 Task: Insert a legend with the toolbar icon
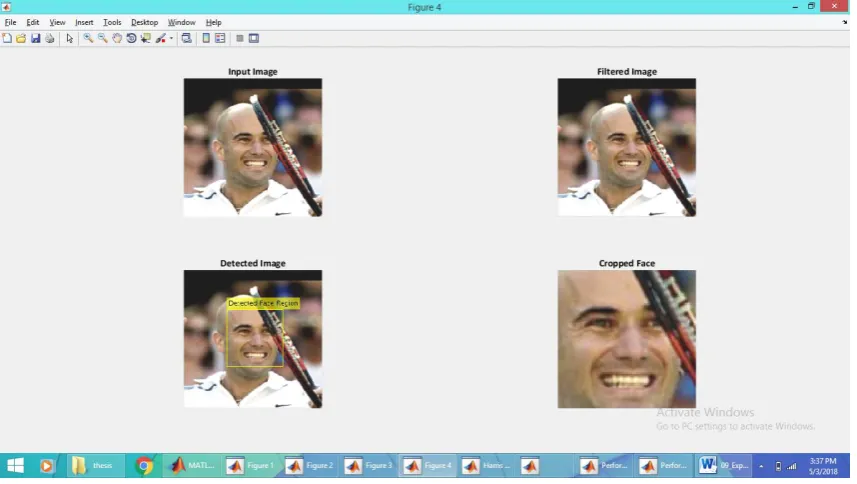(220, 38)
